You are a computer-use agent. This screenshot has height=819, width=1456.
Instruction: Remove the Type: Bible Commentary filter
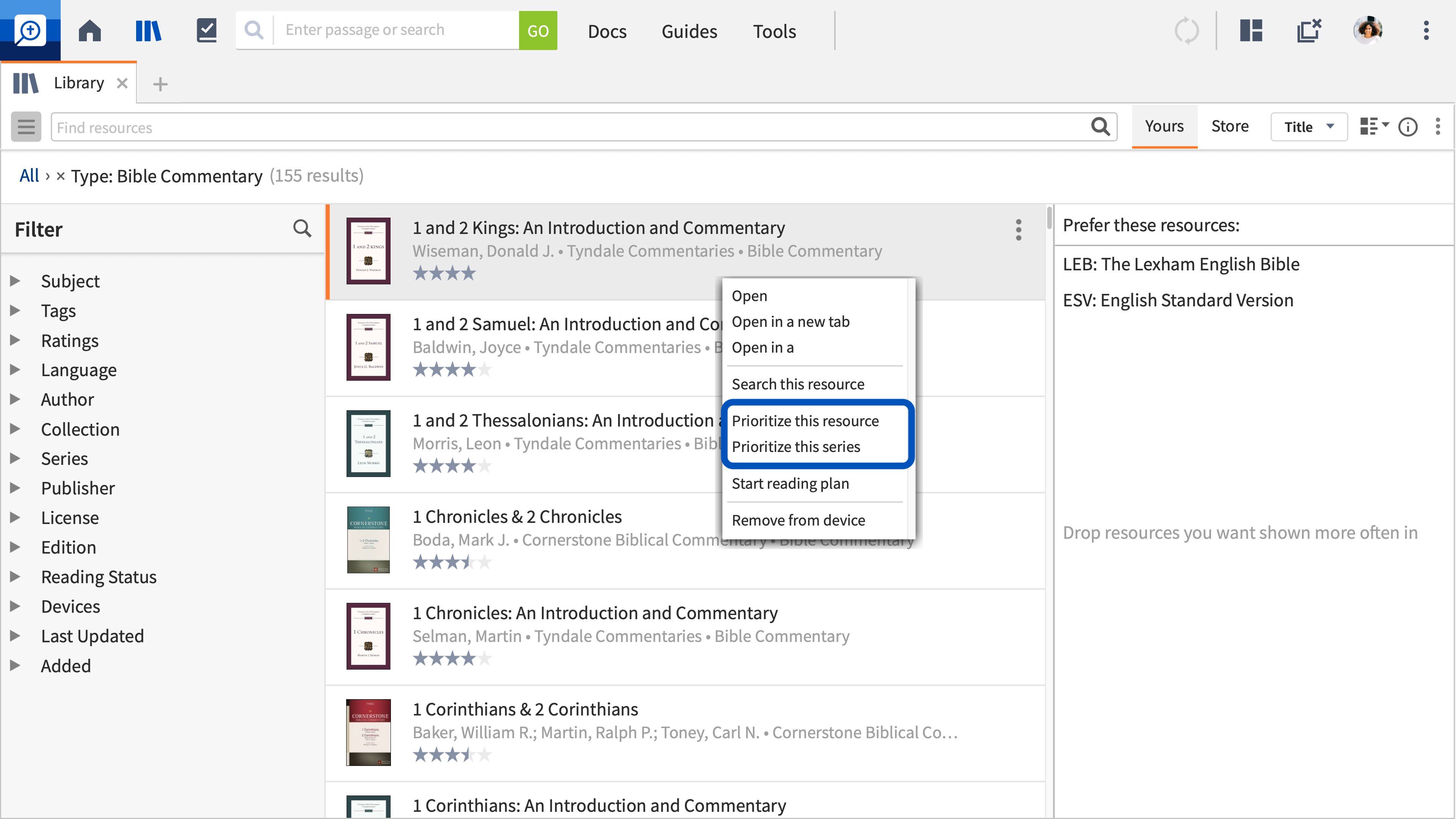(x=61, y=176)
